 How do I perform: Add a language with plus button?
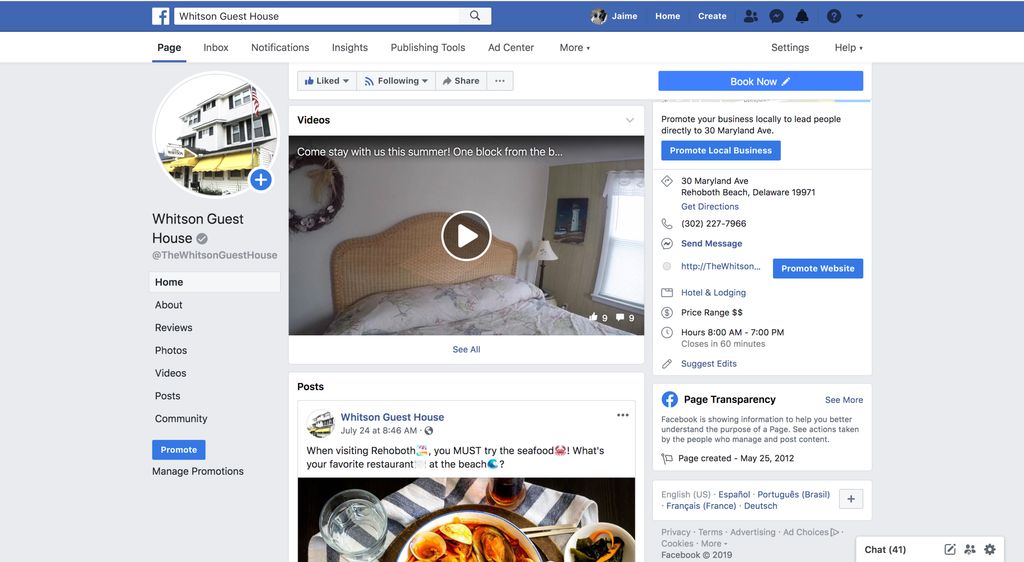pos(851,499)
